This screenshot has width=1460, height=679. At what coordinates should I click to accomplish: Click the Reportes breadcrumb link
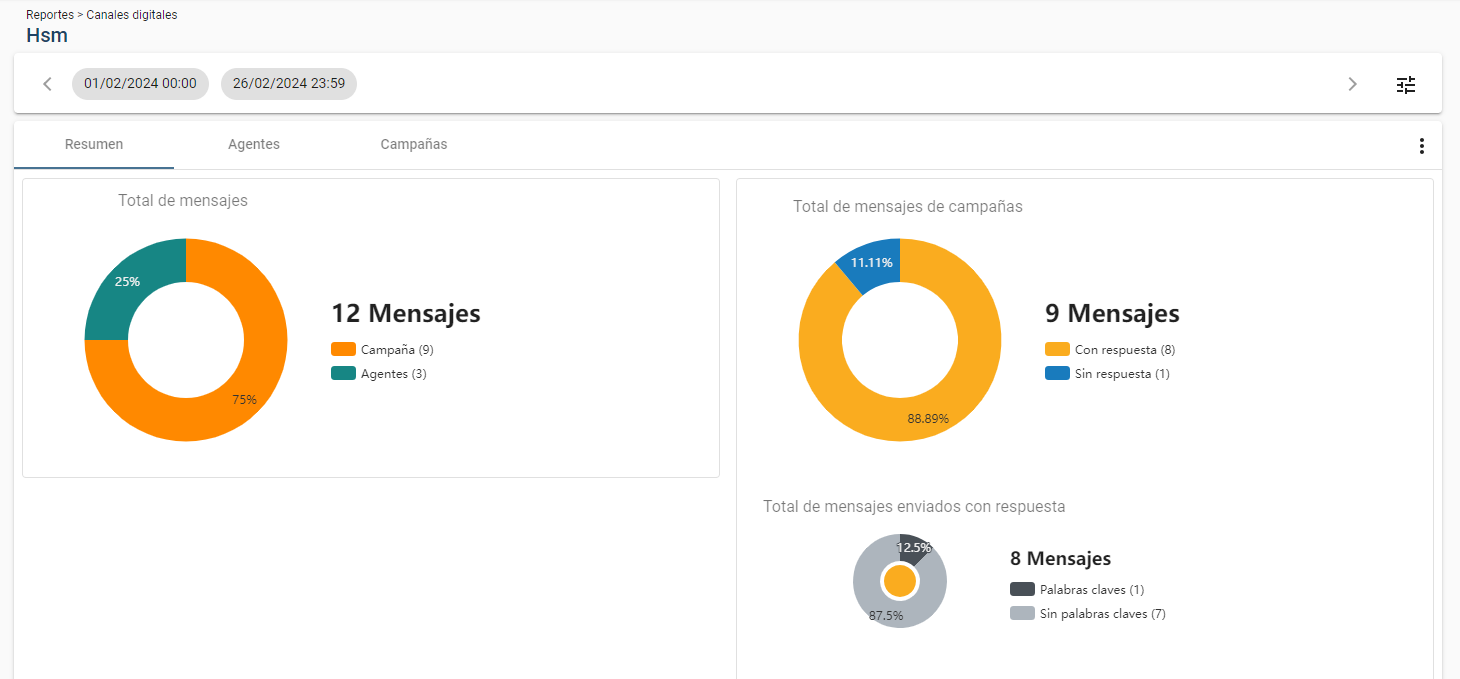(x=50, y=15)
